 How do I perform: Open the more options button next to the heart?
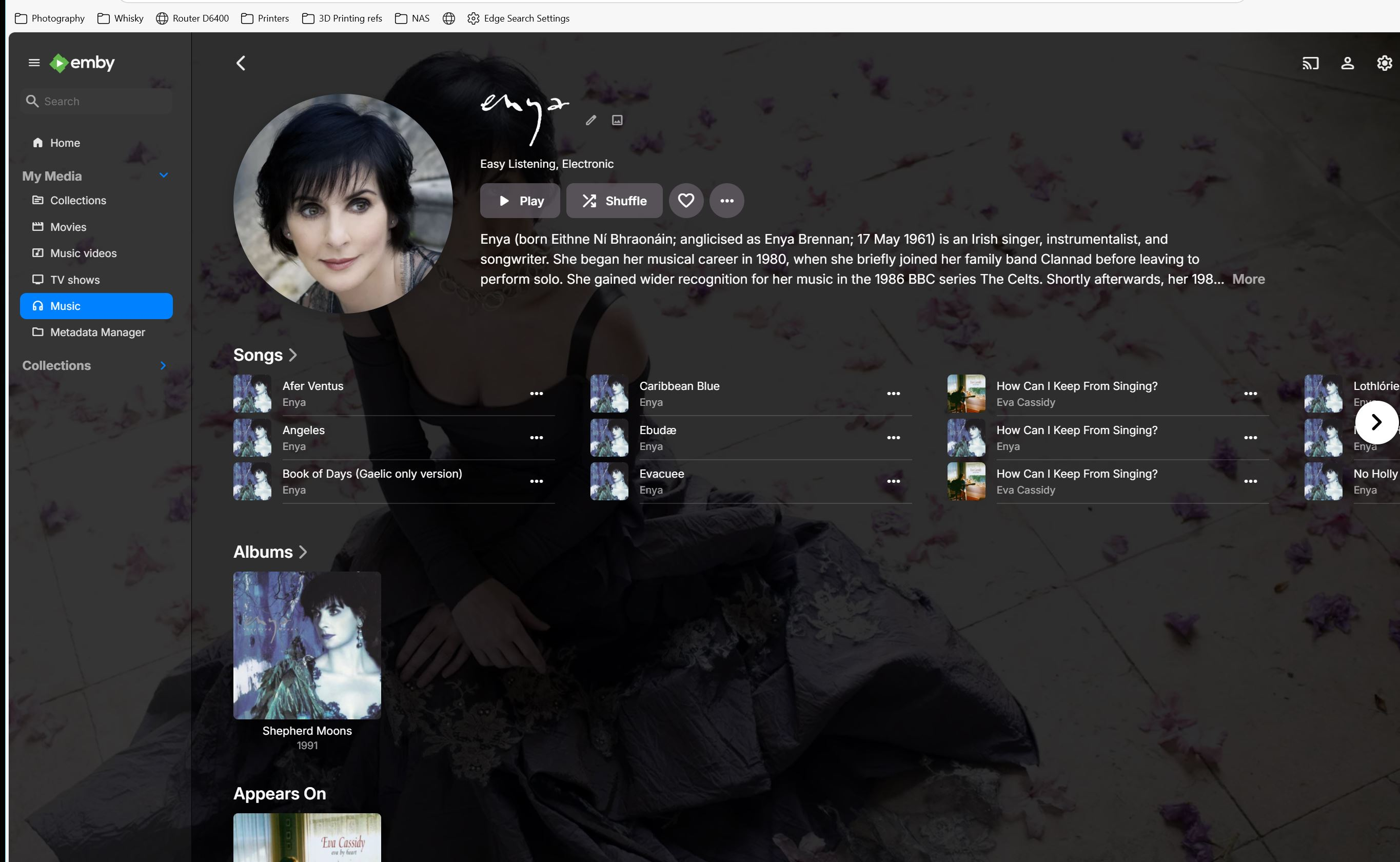(x=727, y=201)
